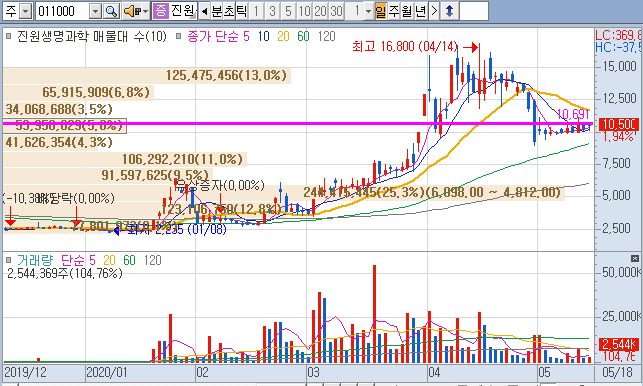Click the left arrow before 분 button
The height and width of the screenshot is (386, 643).
204,11
